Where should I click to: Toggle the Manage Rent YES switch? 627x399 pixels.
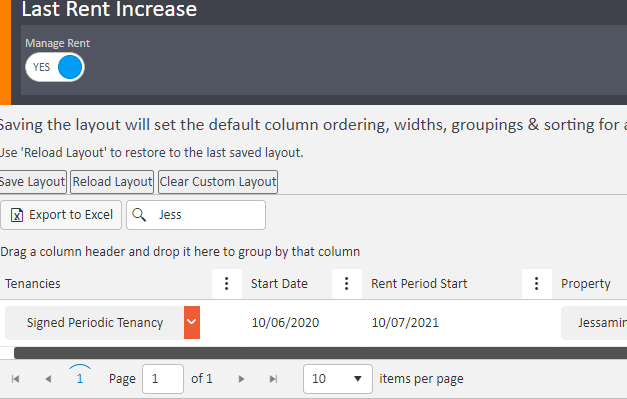coord(55,67)
